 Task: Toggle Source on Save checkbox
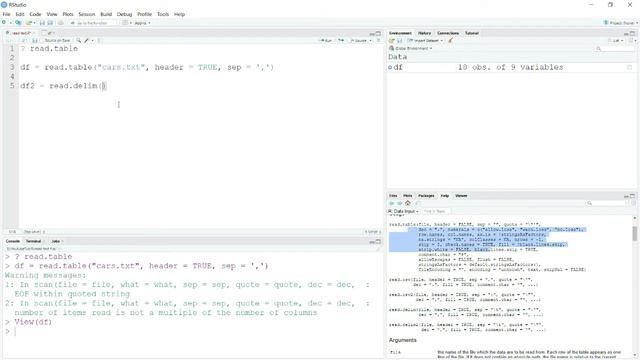pyautogui.click(x=54, y=40)
